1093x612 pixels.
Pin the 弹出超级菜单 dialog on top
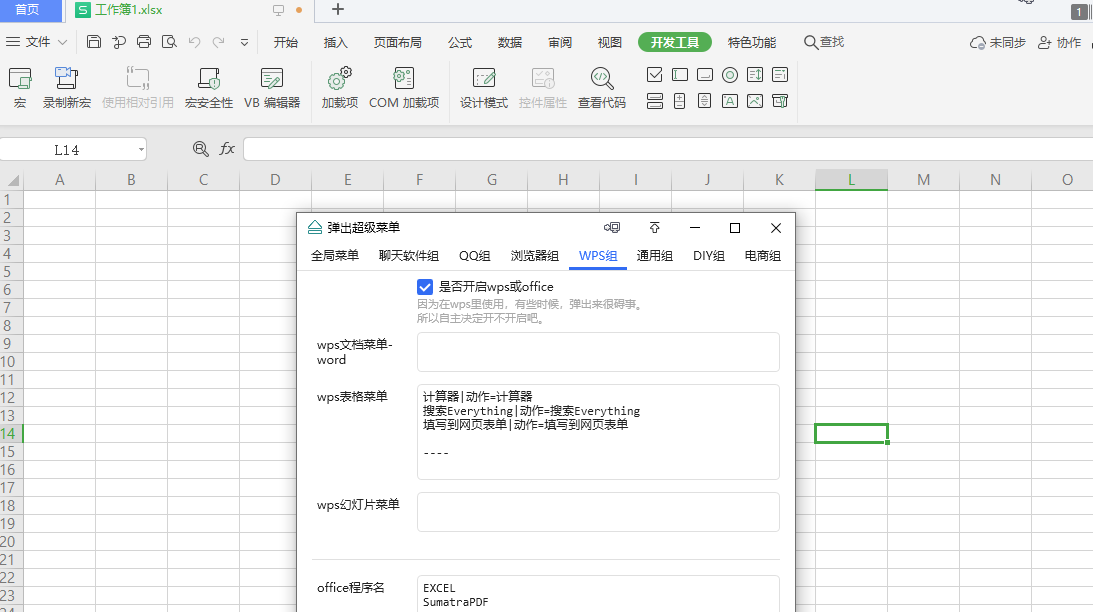click(x=655, y=228)
